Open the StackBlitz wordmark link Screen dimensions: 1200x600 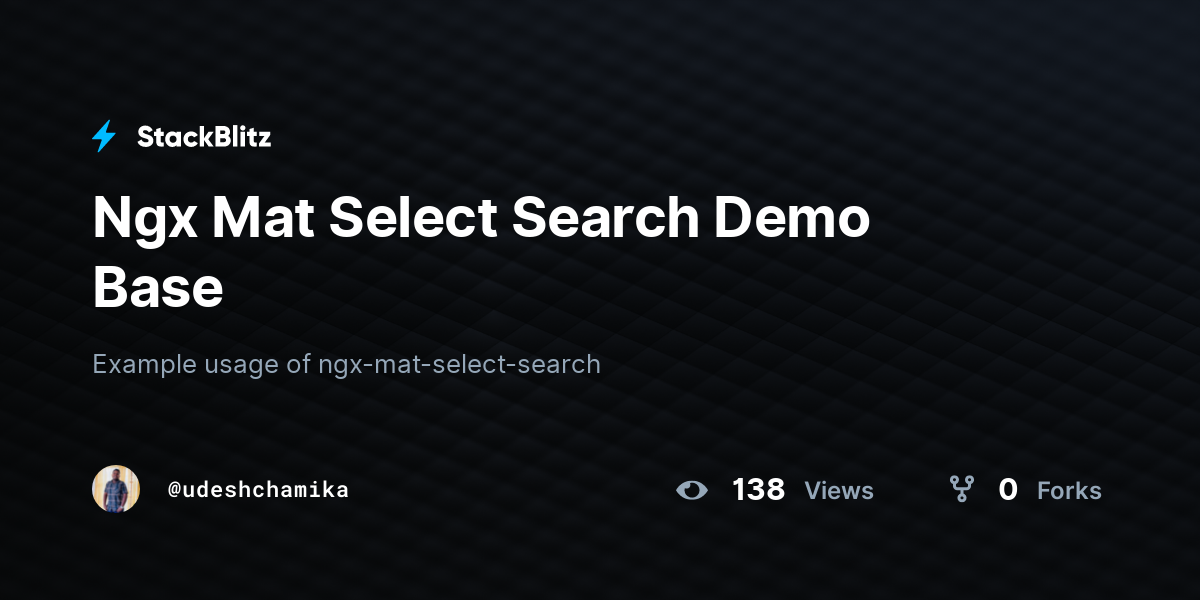204,137
